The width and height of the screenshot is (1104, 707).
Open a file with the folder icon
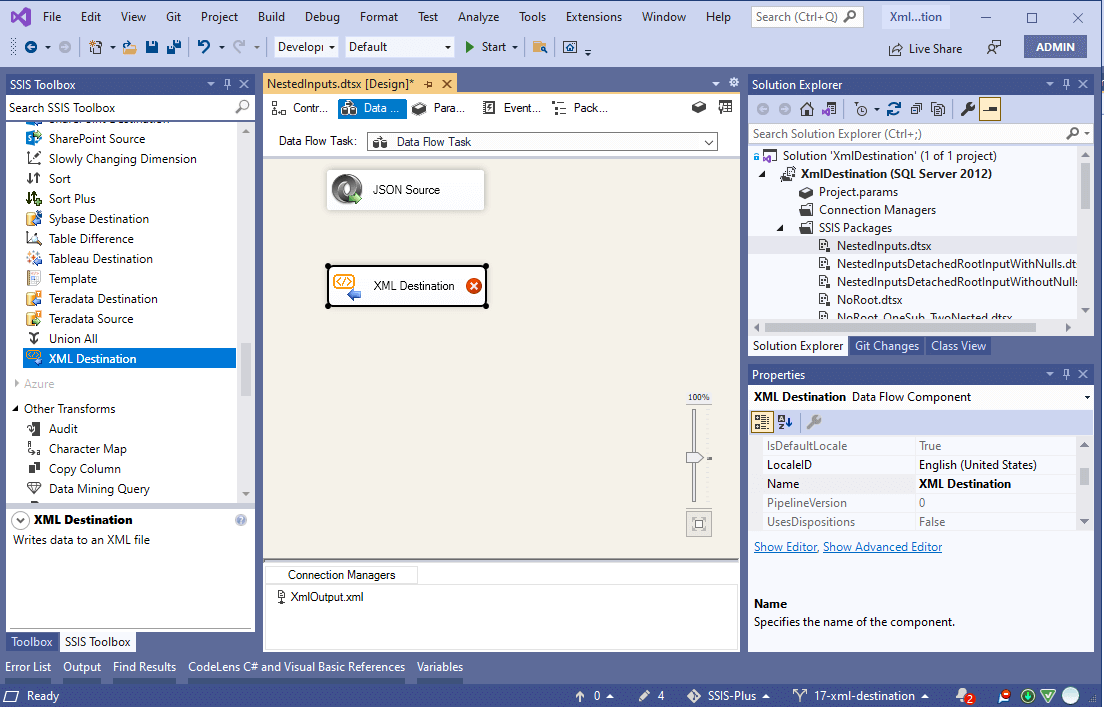130,47
